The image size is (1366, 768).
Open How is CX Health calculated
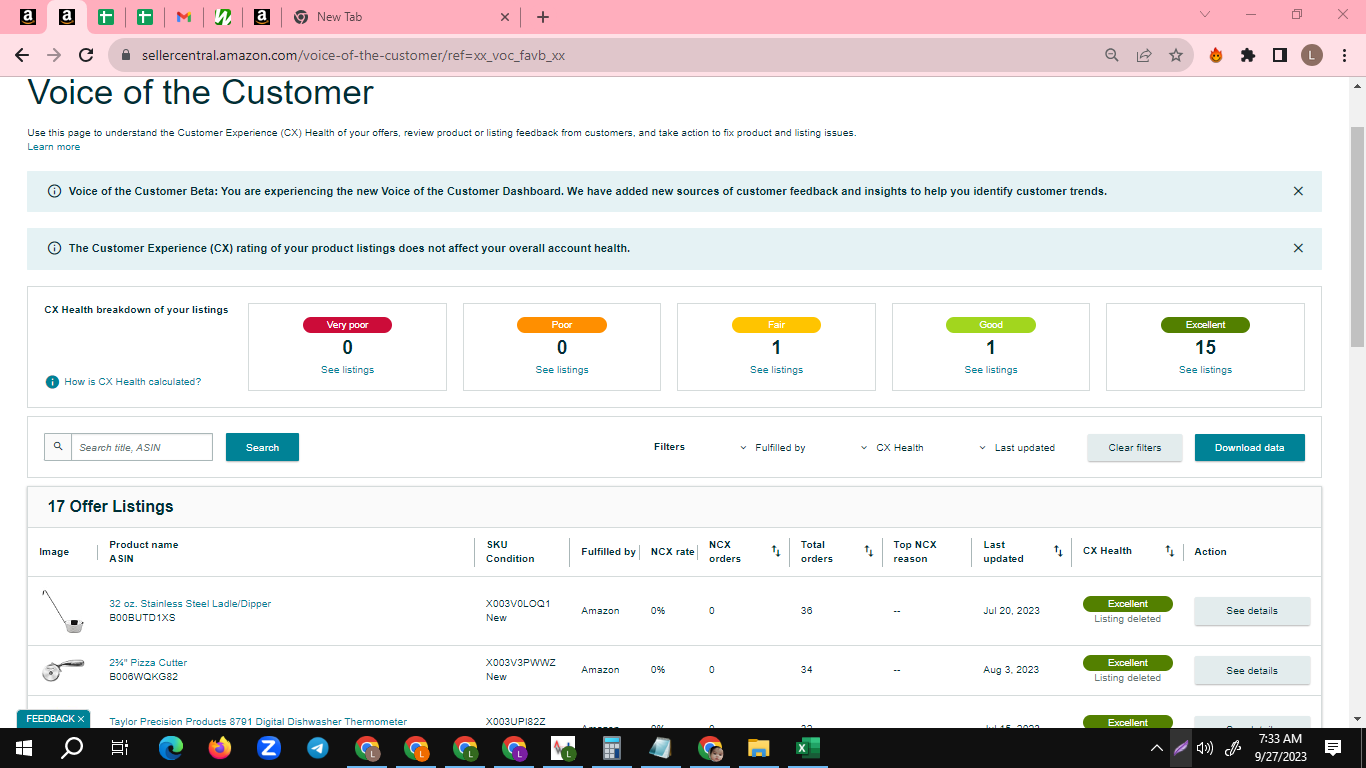pos(133,382)
